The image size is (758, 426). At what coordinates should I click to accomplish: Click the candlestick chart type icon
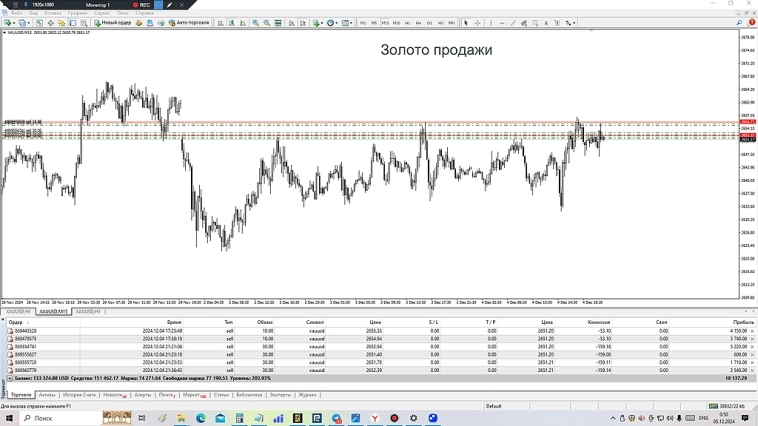[x=231, y=22]
